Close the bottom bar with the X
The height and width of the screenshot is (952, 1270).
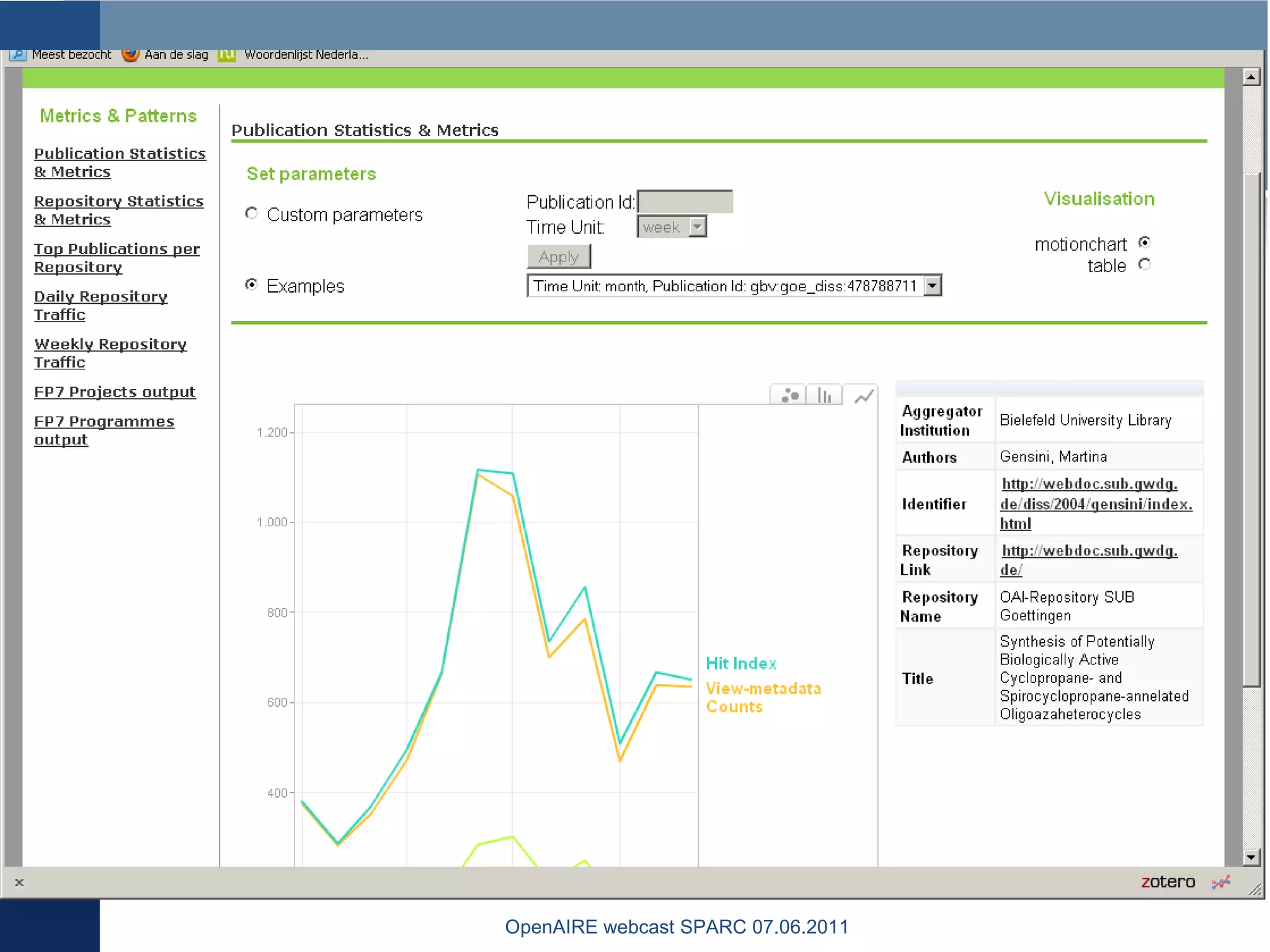(x=19, y=882)
